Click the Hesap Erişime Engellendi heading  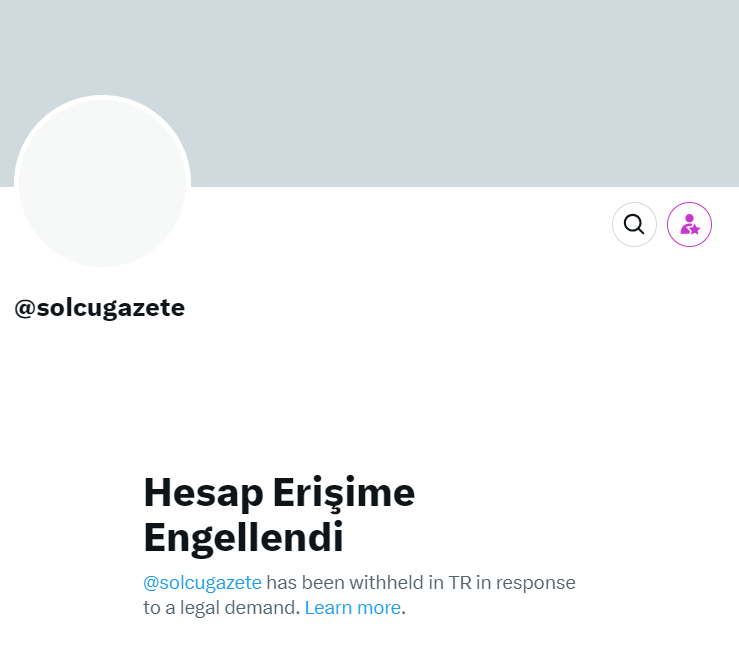click(279, 515)
